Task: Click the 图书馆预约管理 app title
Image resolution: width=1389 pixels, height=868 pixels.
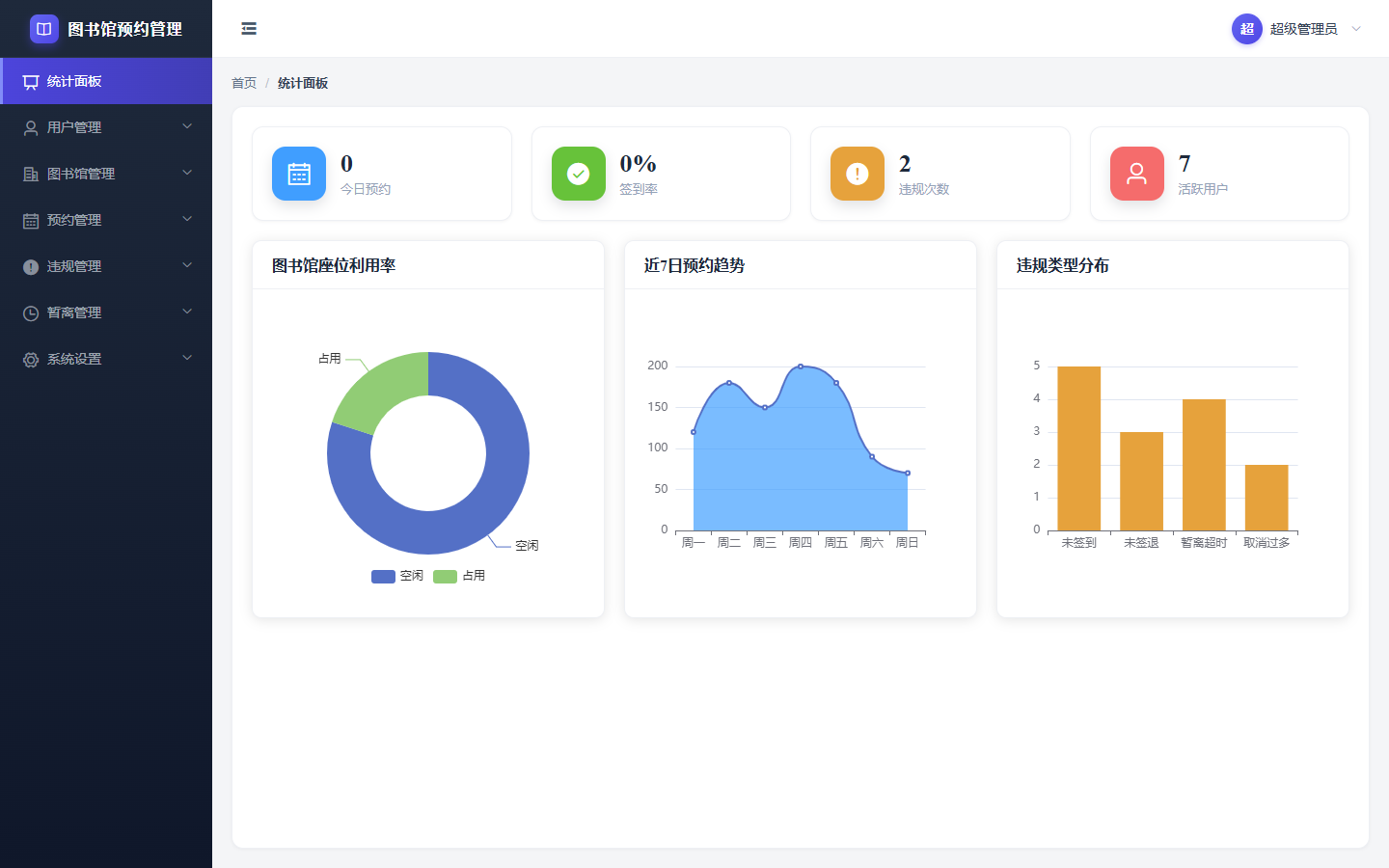Action: click(125, 29)
